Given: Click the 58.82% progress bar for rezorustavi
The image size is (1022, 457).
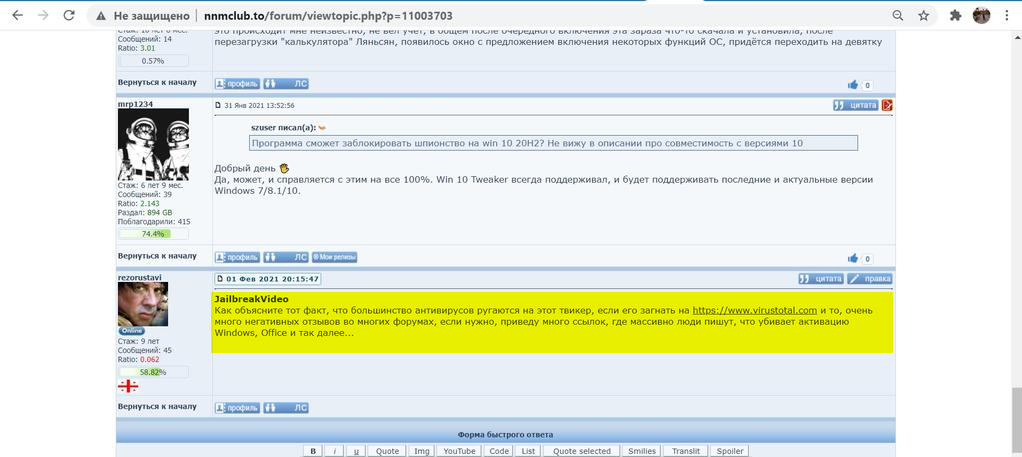Looking at the screenshot, I should [153, 372].
